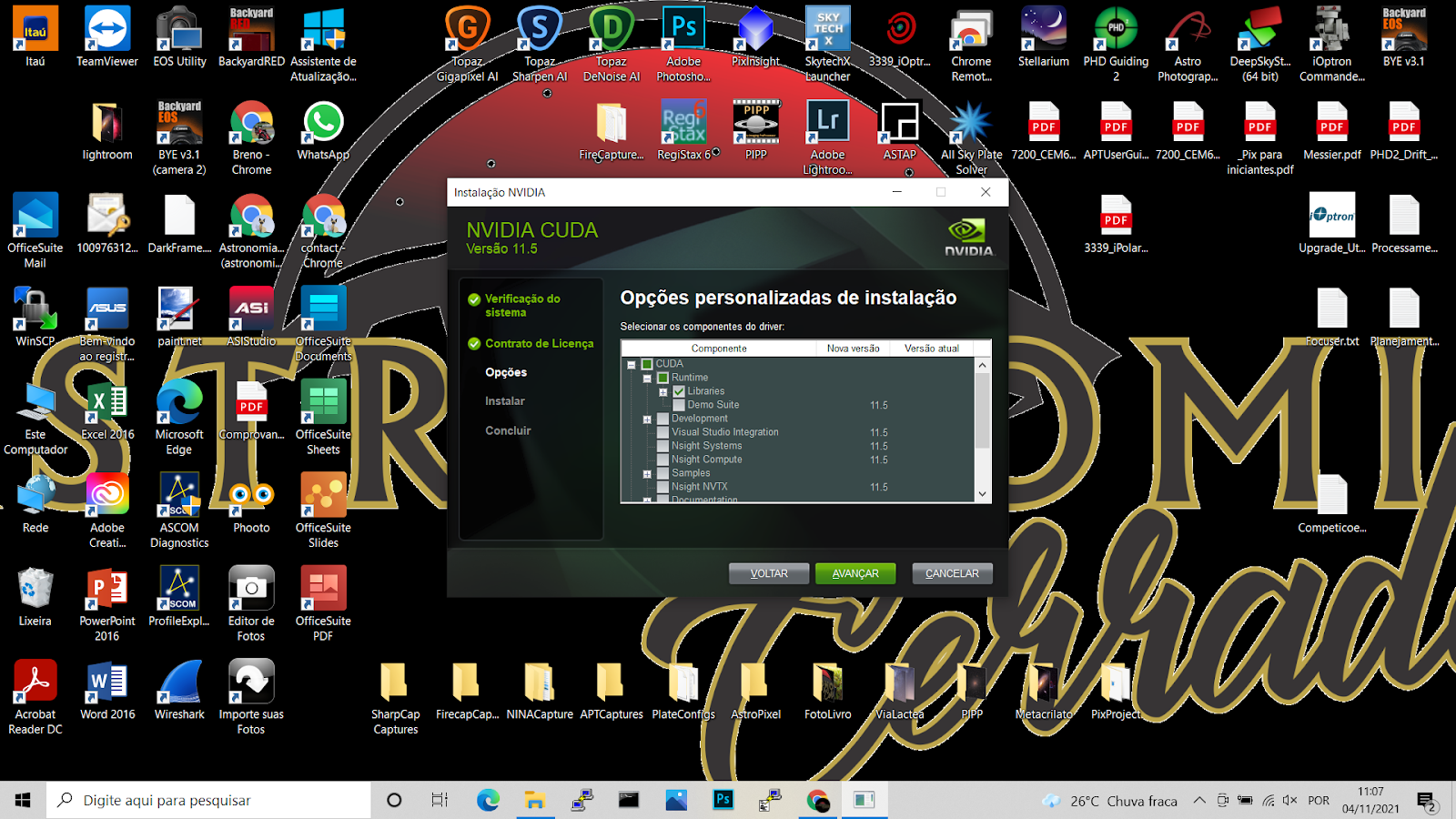1456x819 pixels.
Task: Open SkytechX Launcher desktop icon
Action: (827, 44)
